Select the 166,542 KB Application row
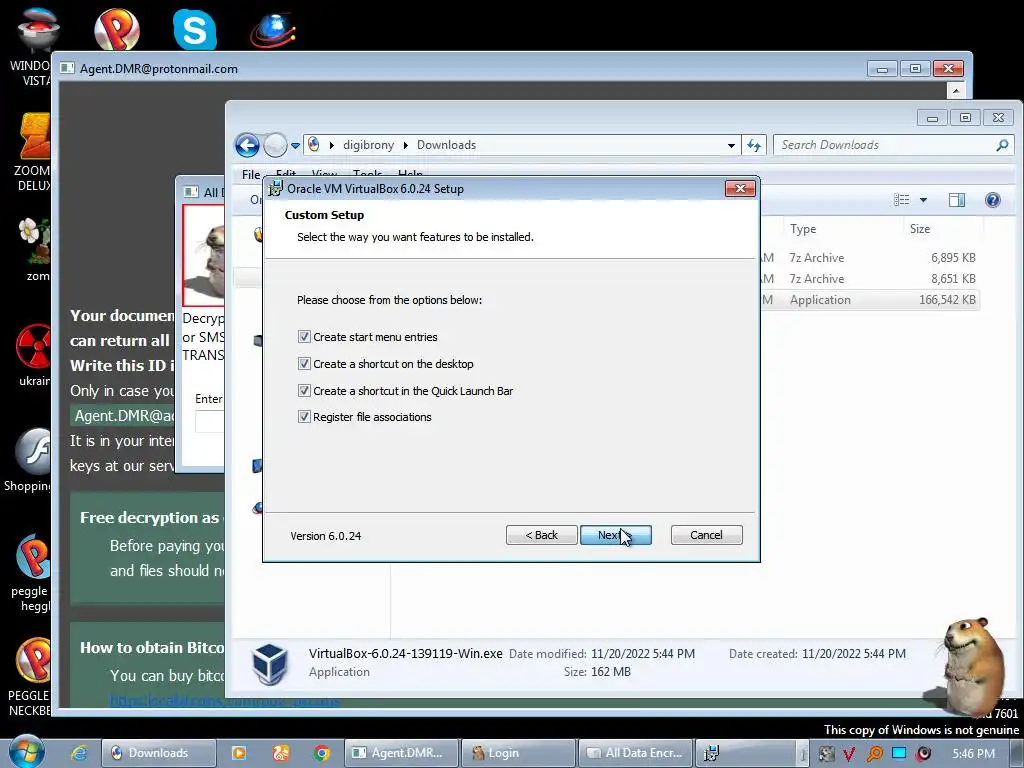 click(x=871, y=300)
